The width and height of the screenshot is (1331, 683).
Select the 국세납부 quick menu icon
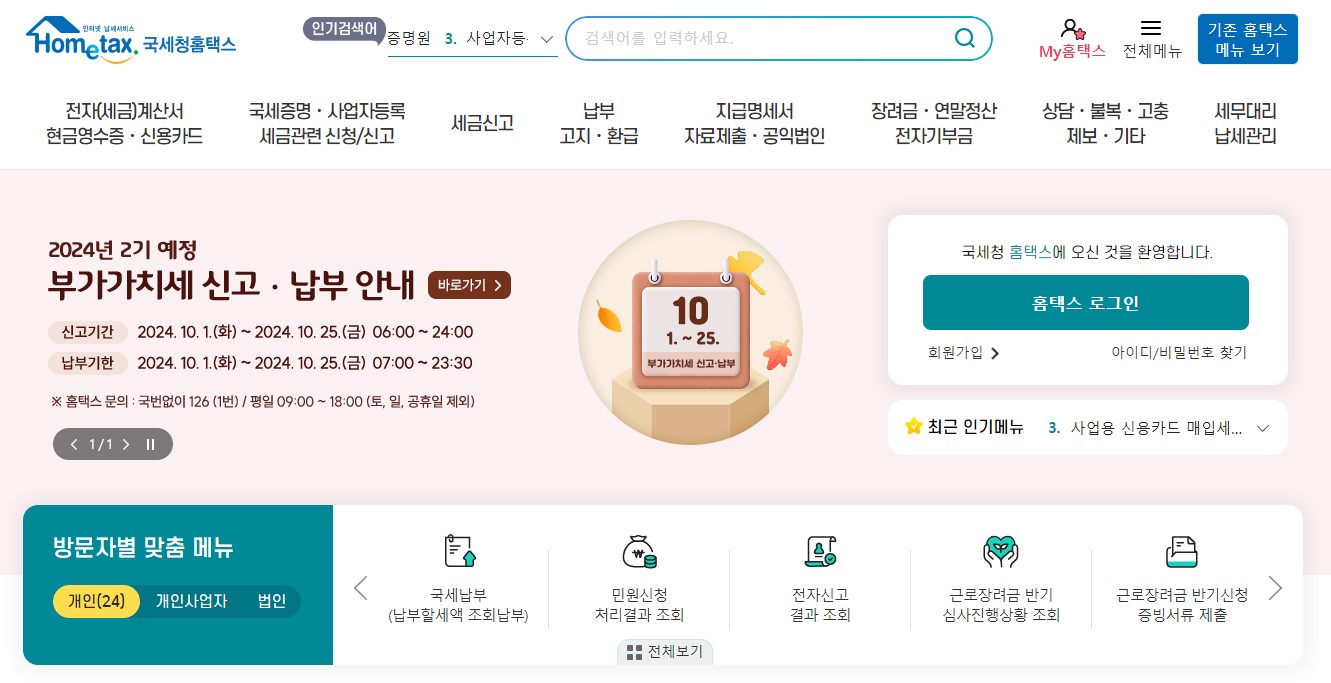pyautogui.click(x=460, y=551)
